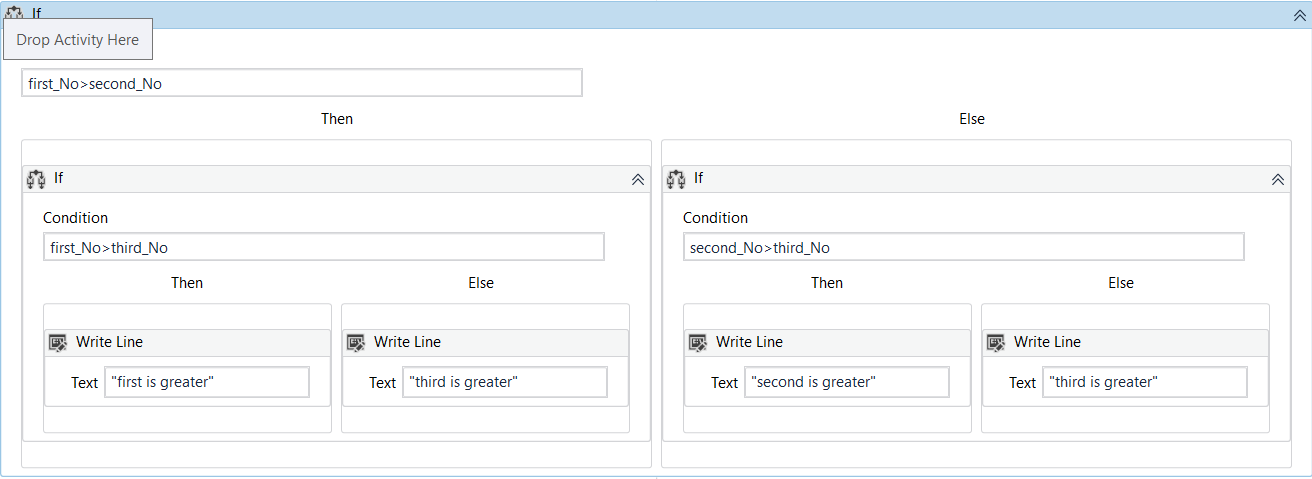Collapse the outer If activity
The image size is (1312, 479).
(1297, 14)
